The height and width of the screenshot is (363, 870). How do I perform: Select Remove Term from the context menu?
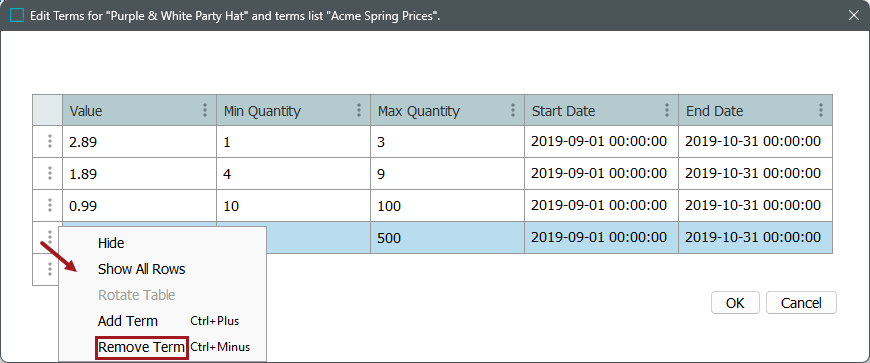click(141, 347)
